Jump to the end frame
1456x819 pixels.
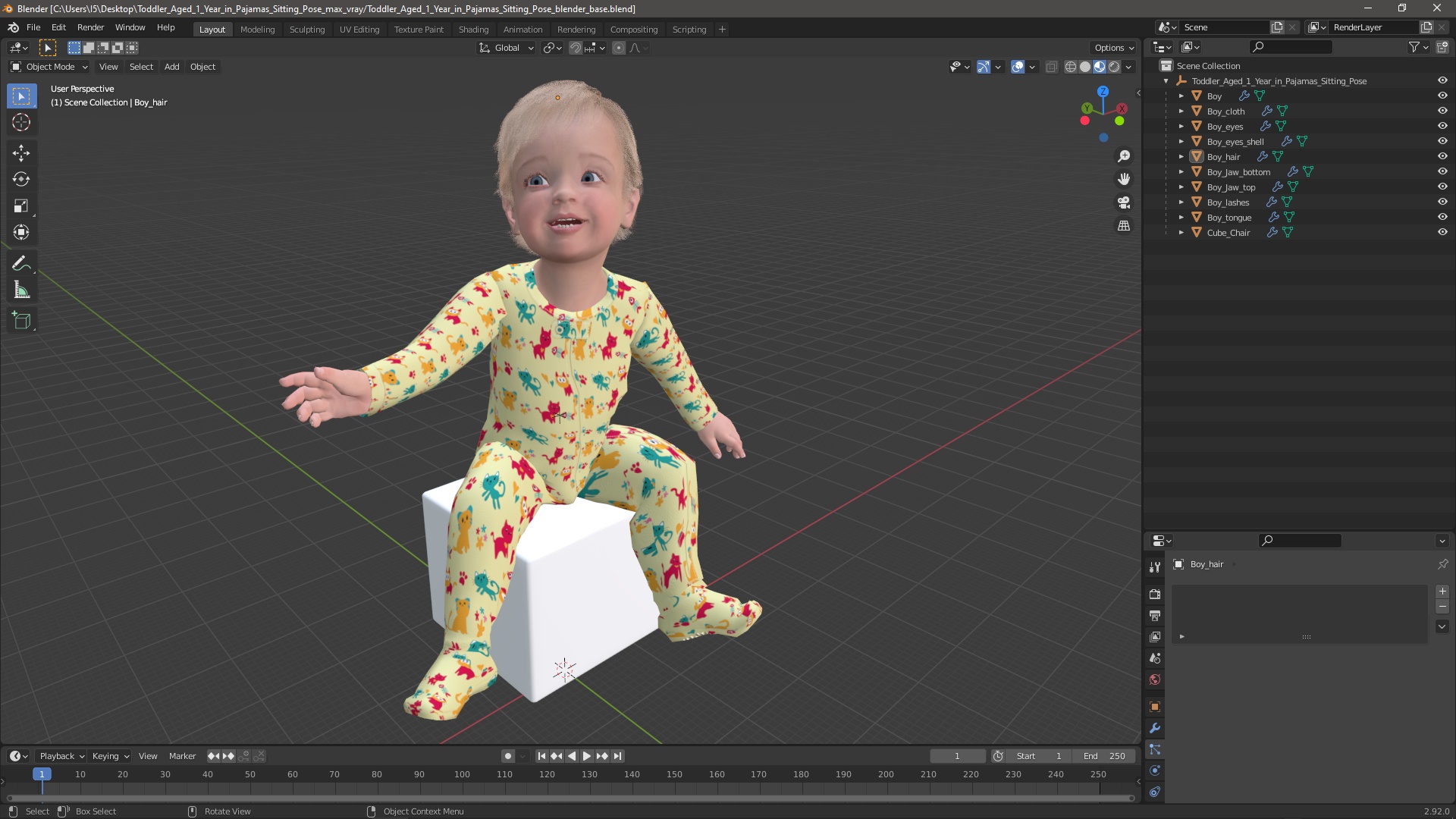pyautogui.click(x=617, y=756)
